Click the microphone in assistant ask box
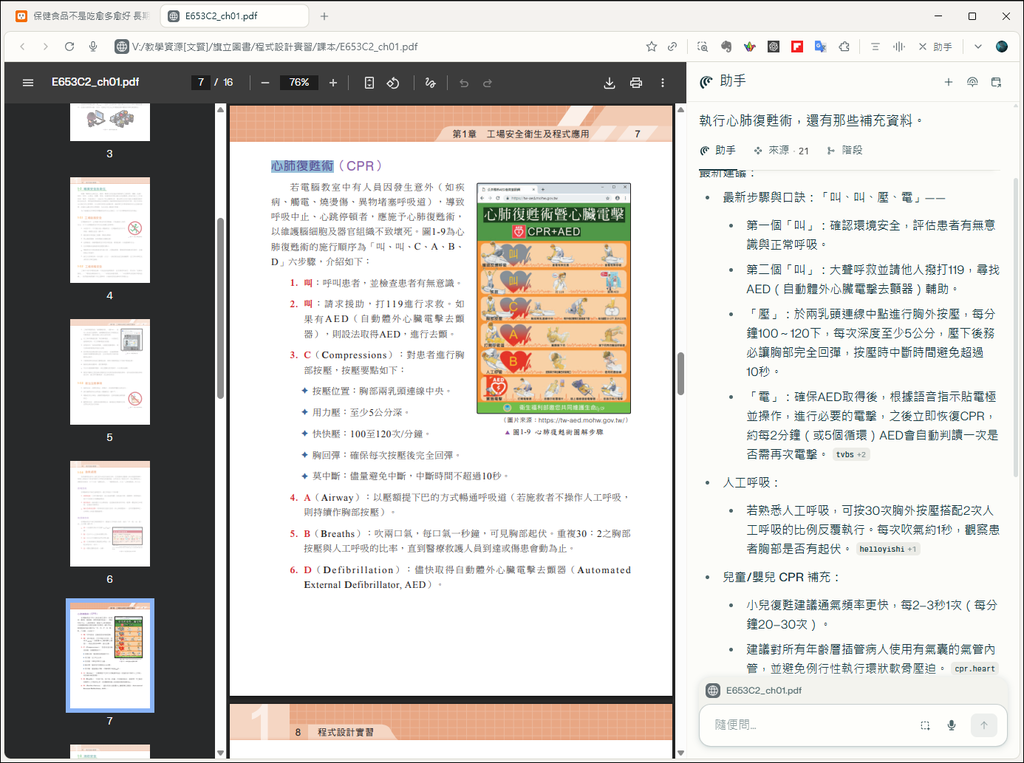This screenshot has height=763, width=1024. point(952,725)
